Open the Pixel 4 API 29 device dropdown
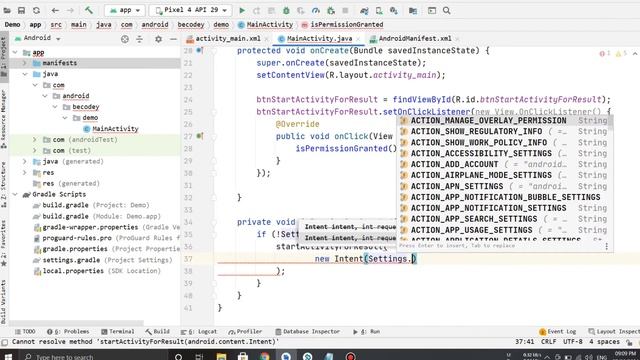Viewport: 640px width, 360px height. [x=191, y=10]
